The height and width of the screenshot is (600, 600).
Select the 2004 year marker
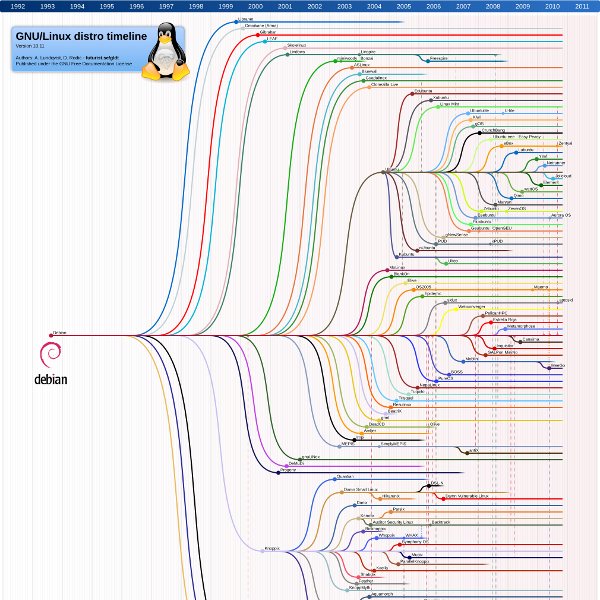pos(374,6)
